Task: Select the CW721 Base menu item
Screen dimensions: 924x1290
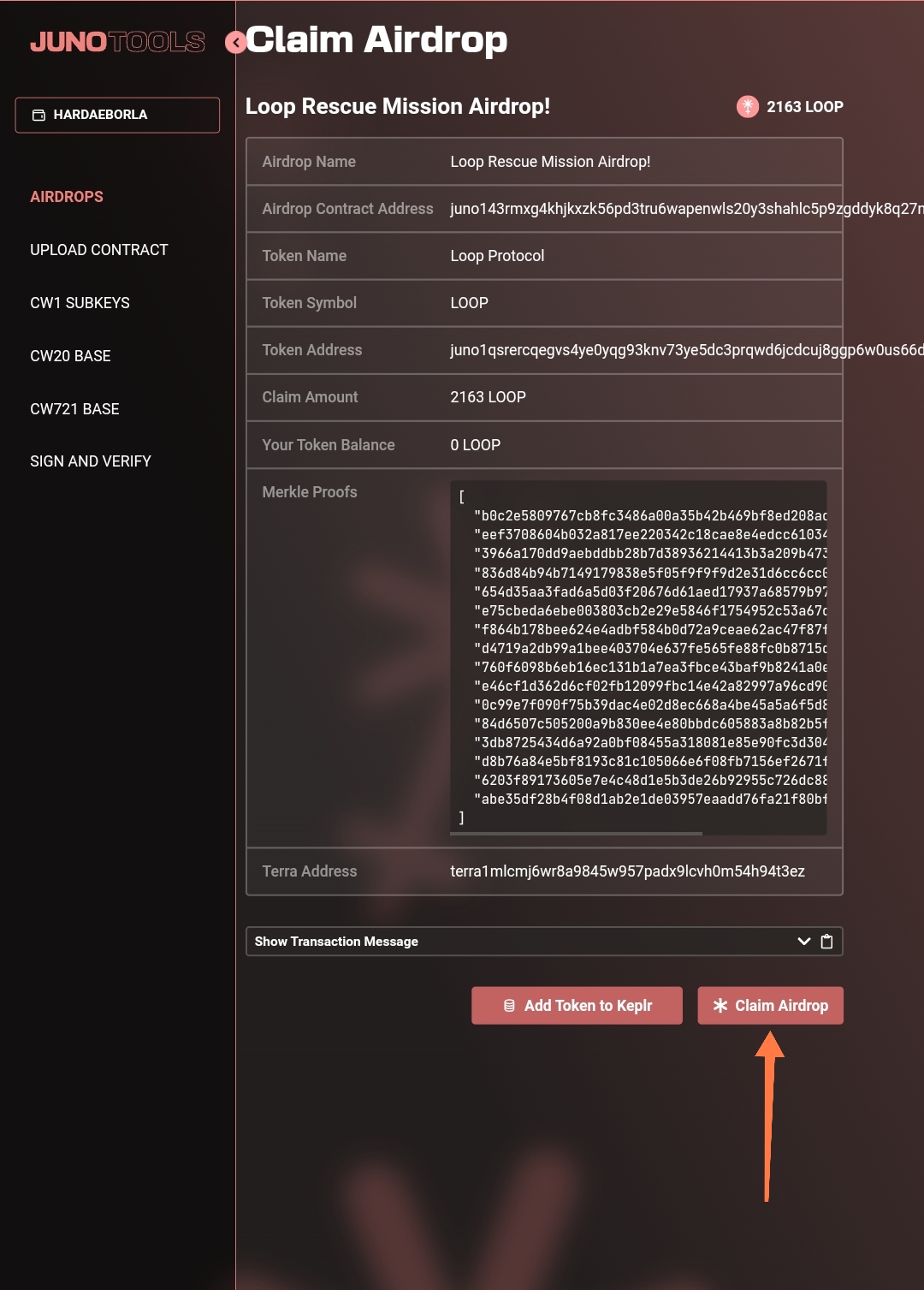Action: pos(74,409)
